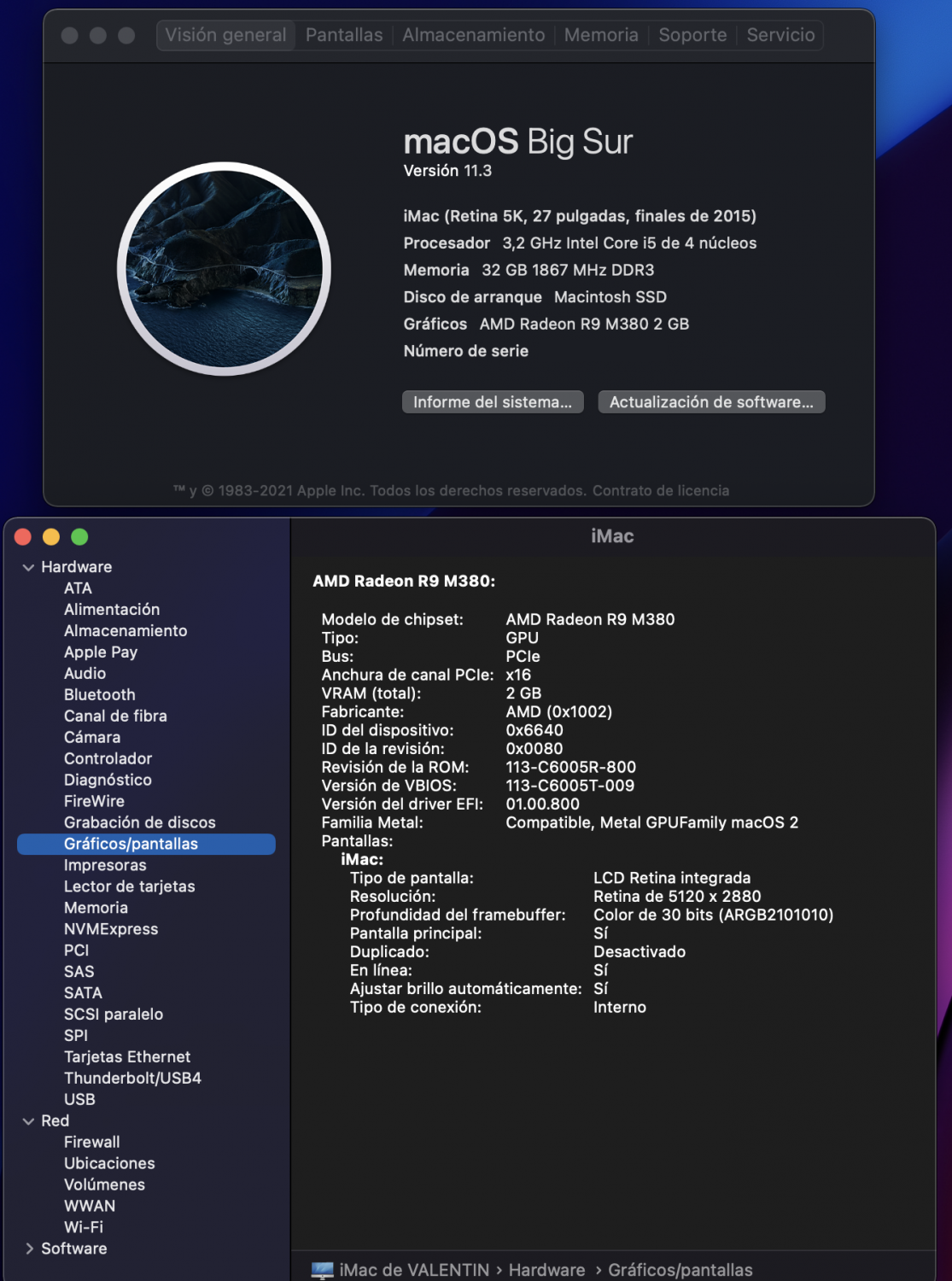Select FireWire in the sidebar

94,802
